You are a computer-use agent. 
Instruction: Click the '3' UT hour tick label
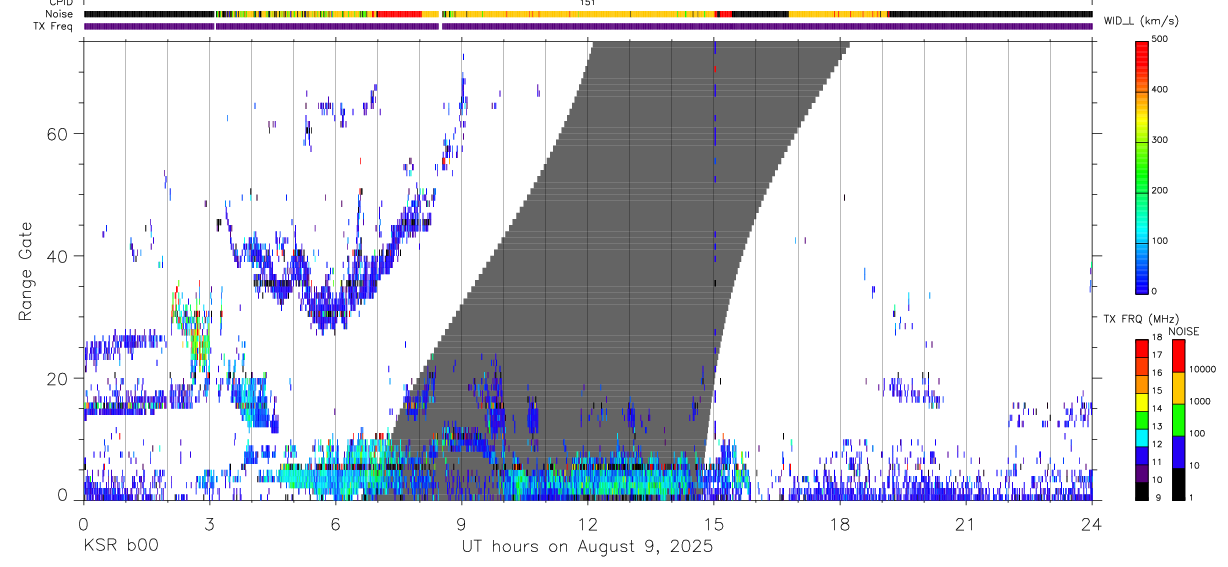(209, 523)
